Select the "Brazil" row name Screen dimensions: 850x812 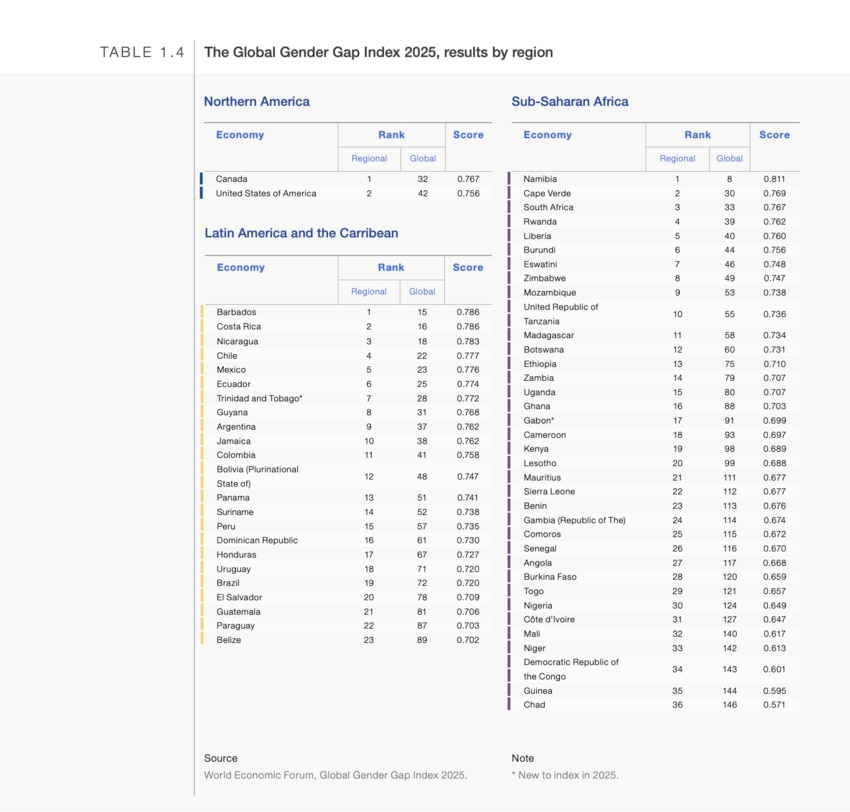point(228,583)
